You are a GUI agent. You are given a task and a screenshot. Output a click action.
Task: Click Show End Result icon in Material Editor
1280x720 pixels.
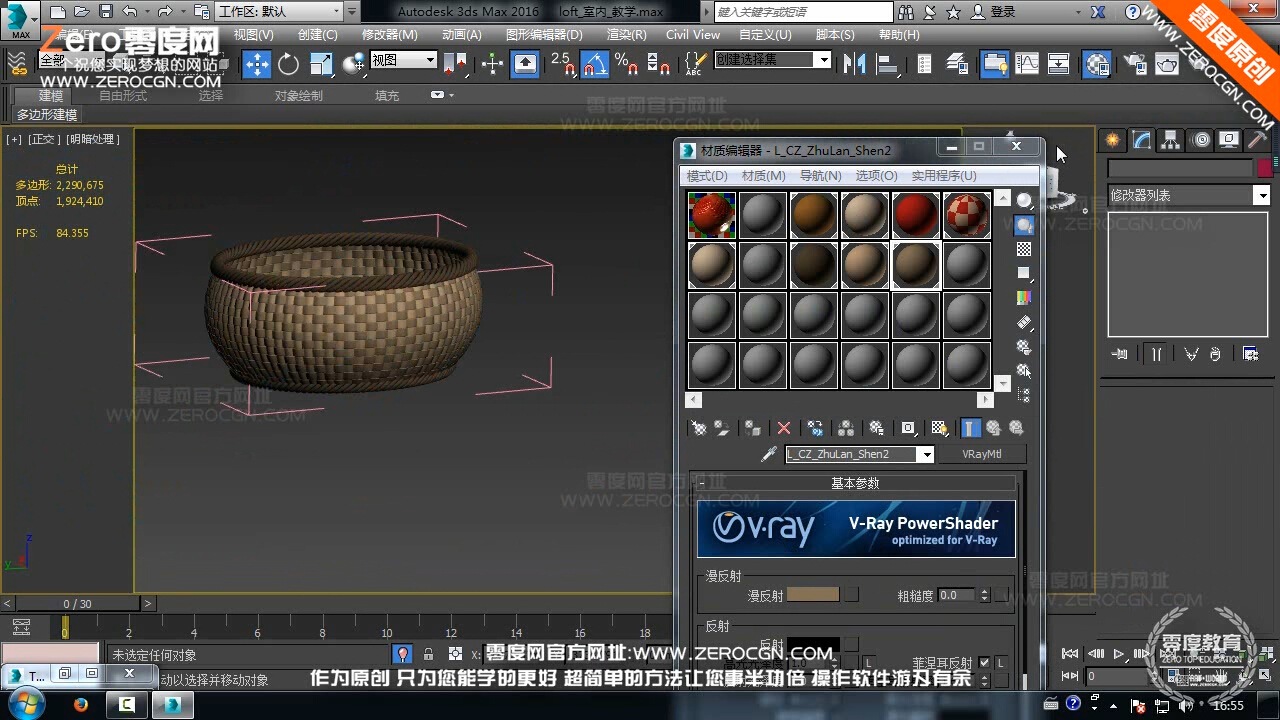tap(970, 428)
